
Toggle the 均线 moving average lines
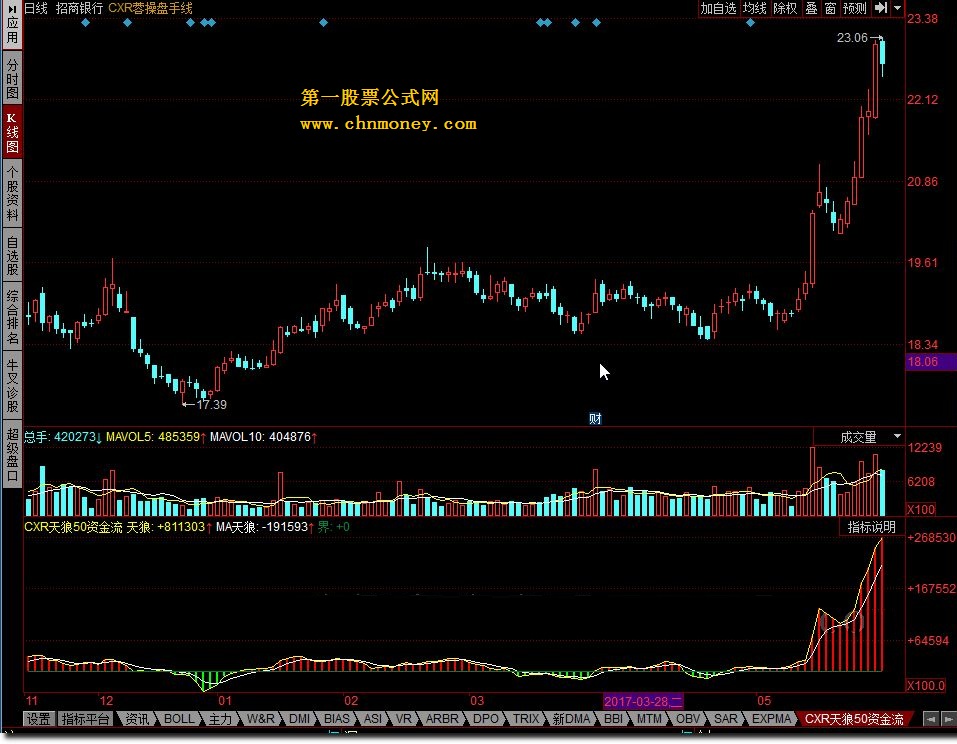754,8
